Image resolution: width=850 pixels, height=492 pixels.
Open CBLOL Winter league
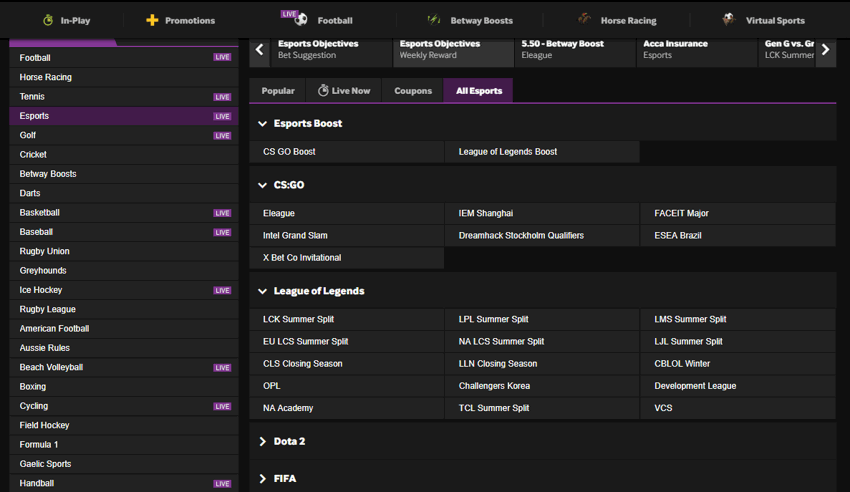[x=738, y=364]
